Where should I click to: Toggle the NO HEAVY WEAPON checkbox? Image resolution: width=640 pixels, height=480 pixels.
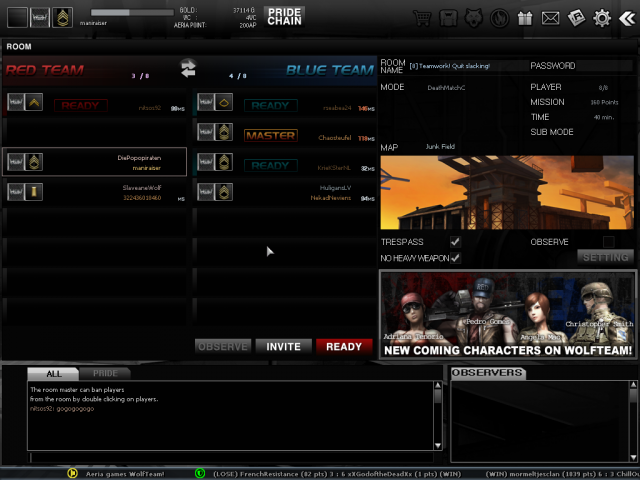455,258
